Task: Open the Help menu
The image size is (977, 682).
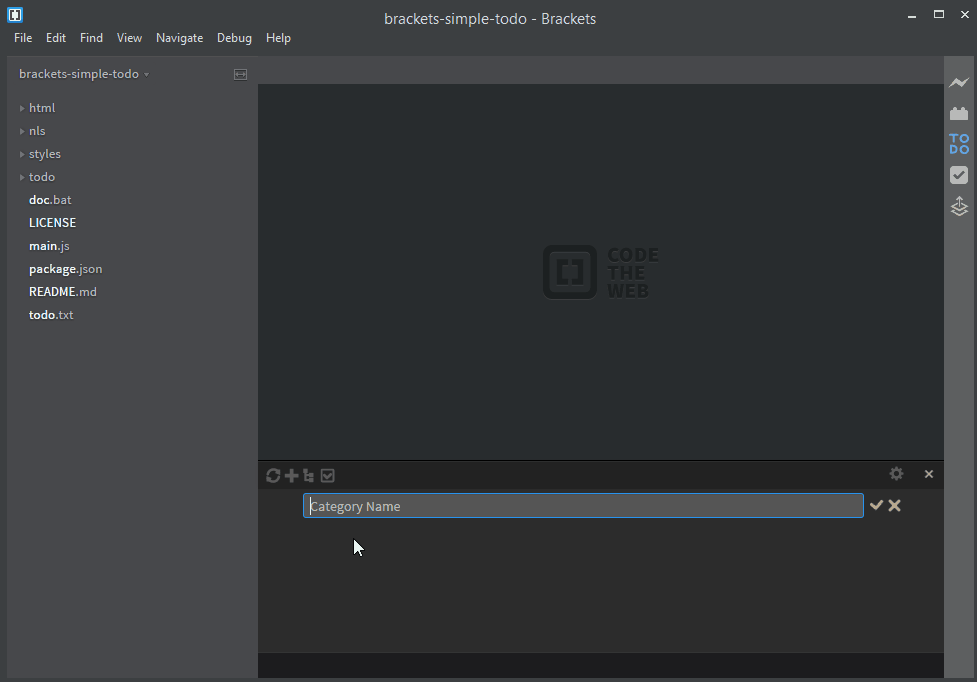Action: 279,38
